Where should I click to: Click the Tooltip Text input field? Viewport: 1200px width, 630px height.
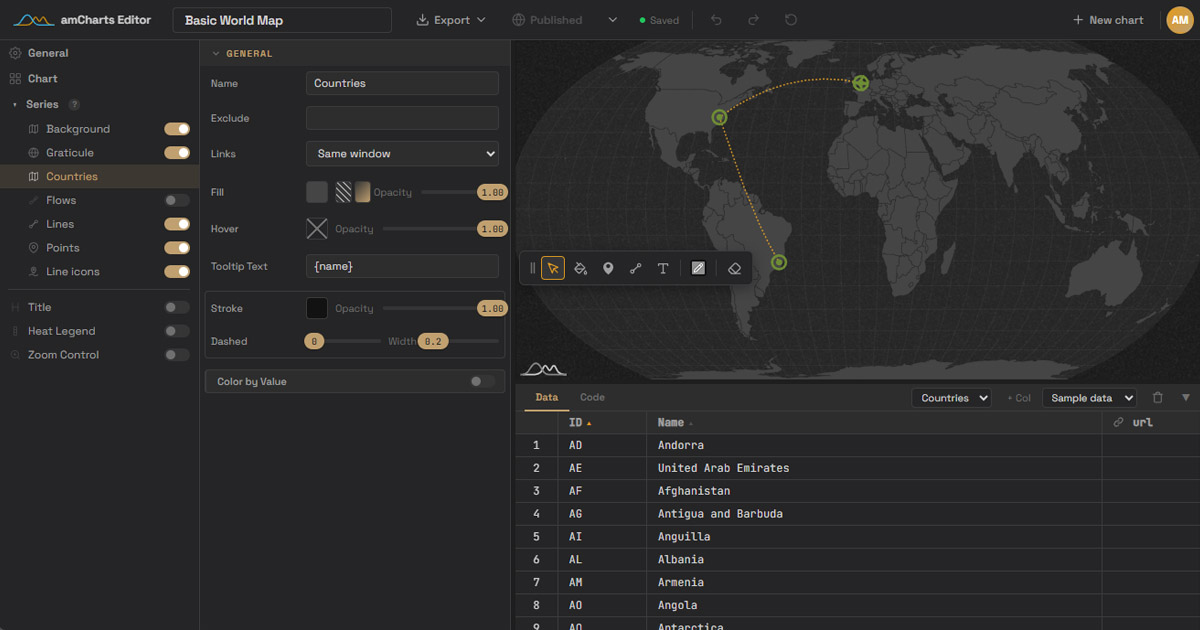[402, 266]
